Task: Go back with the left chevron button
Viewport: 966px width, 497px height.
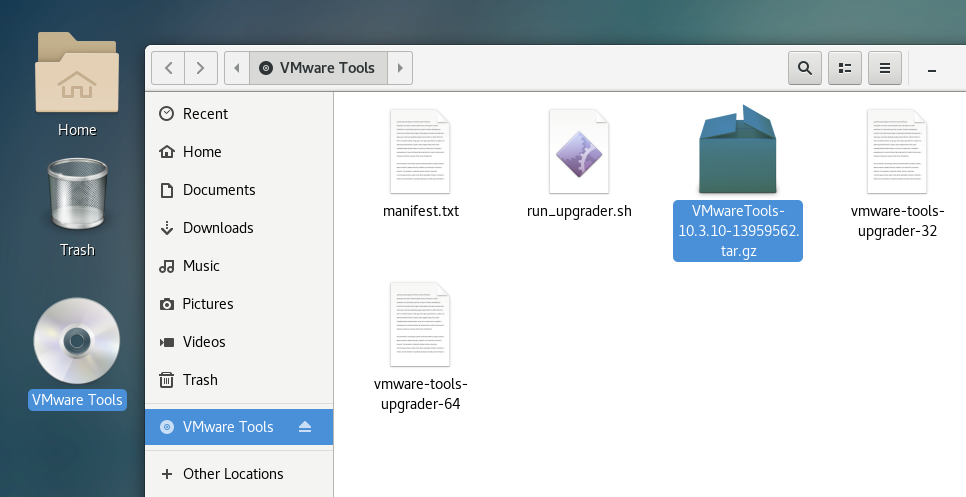Action: [x=168, y=68]
